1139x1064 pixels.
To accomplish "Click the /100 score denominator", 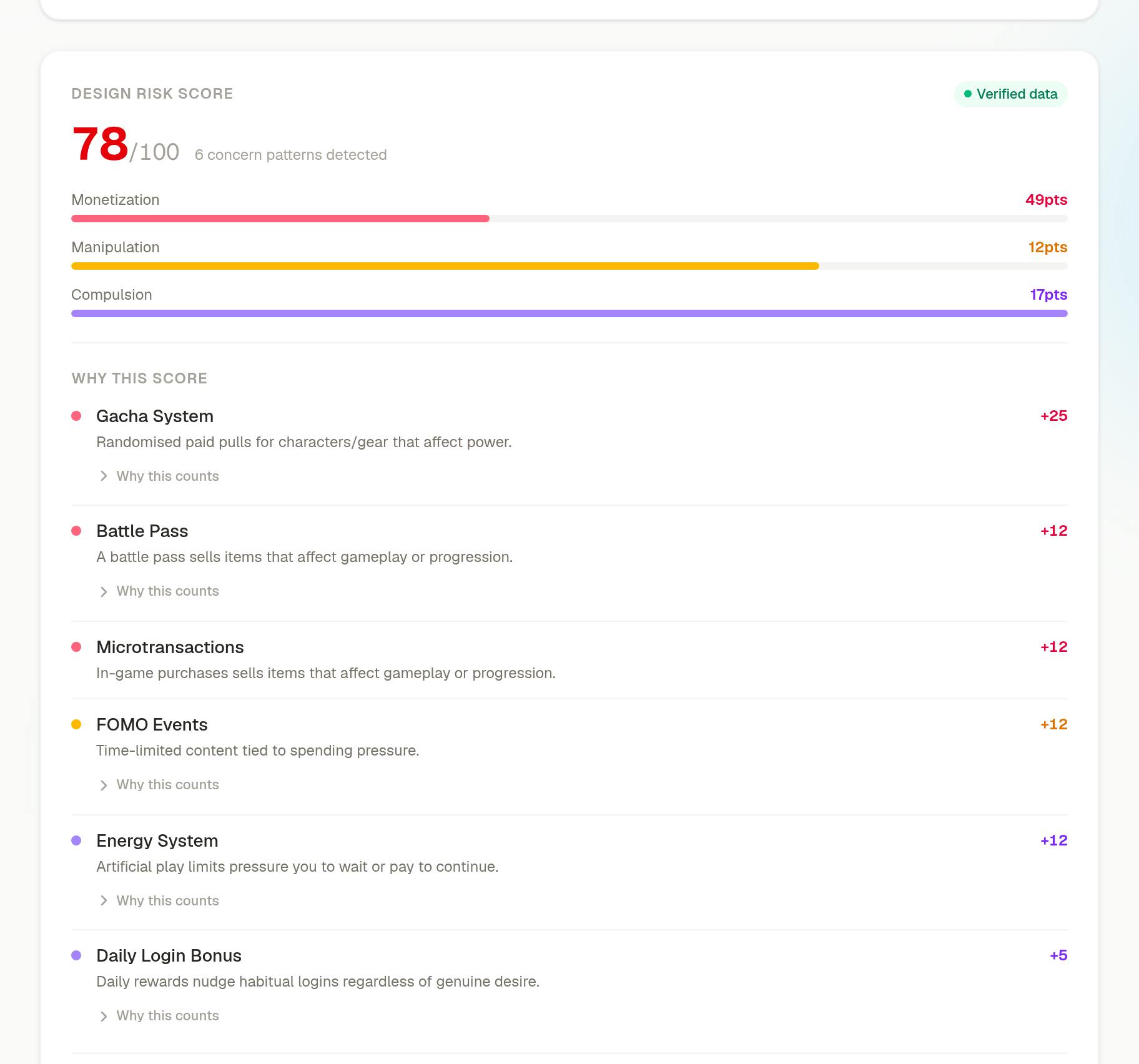I will pos(154,152).
